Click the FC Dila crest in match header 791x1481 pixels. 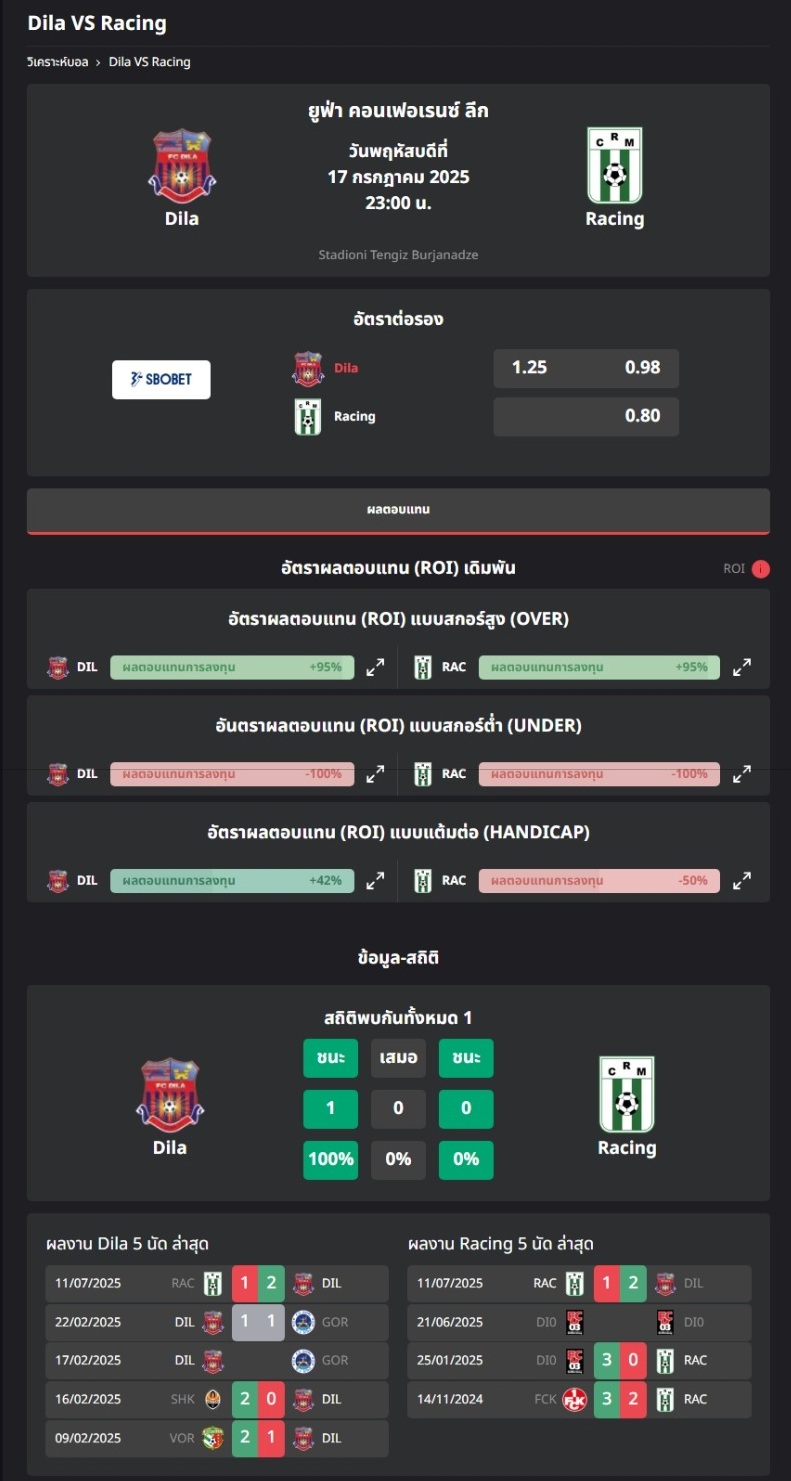click(181, 165)
